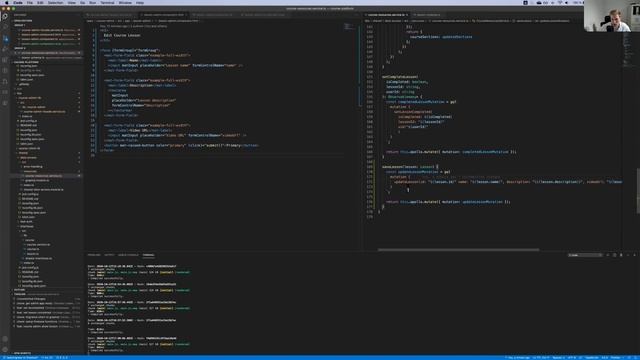Image resolution: width=640 pixels, height=360 pixels.
Task: Switch to the PROBLEMS panel tab
Action: pos(94,255)
